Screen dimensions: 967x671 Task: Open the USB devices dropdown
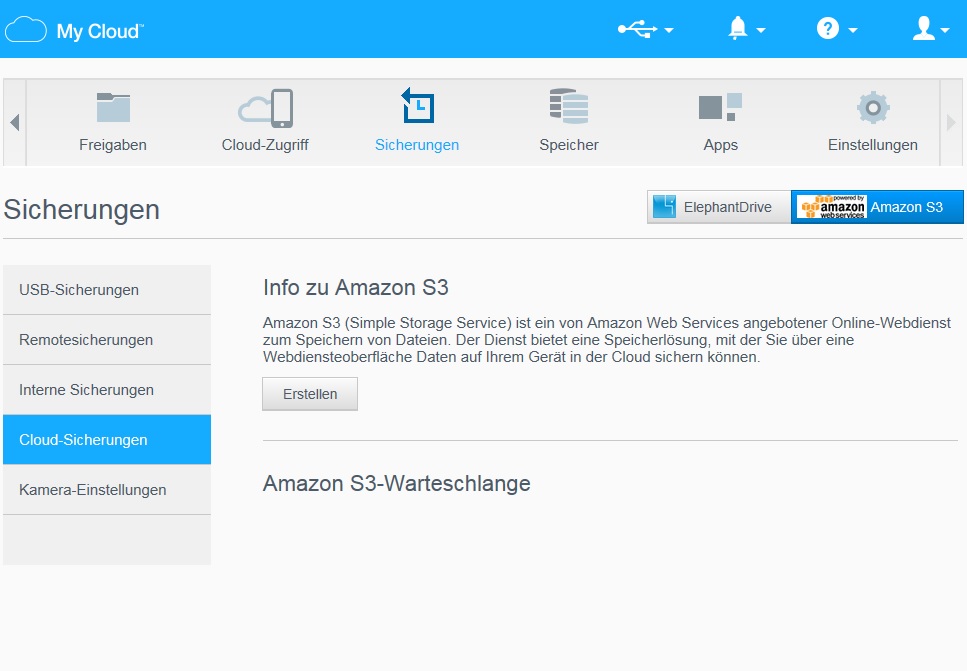[645, 29]
